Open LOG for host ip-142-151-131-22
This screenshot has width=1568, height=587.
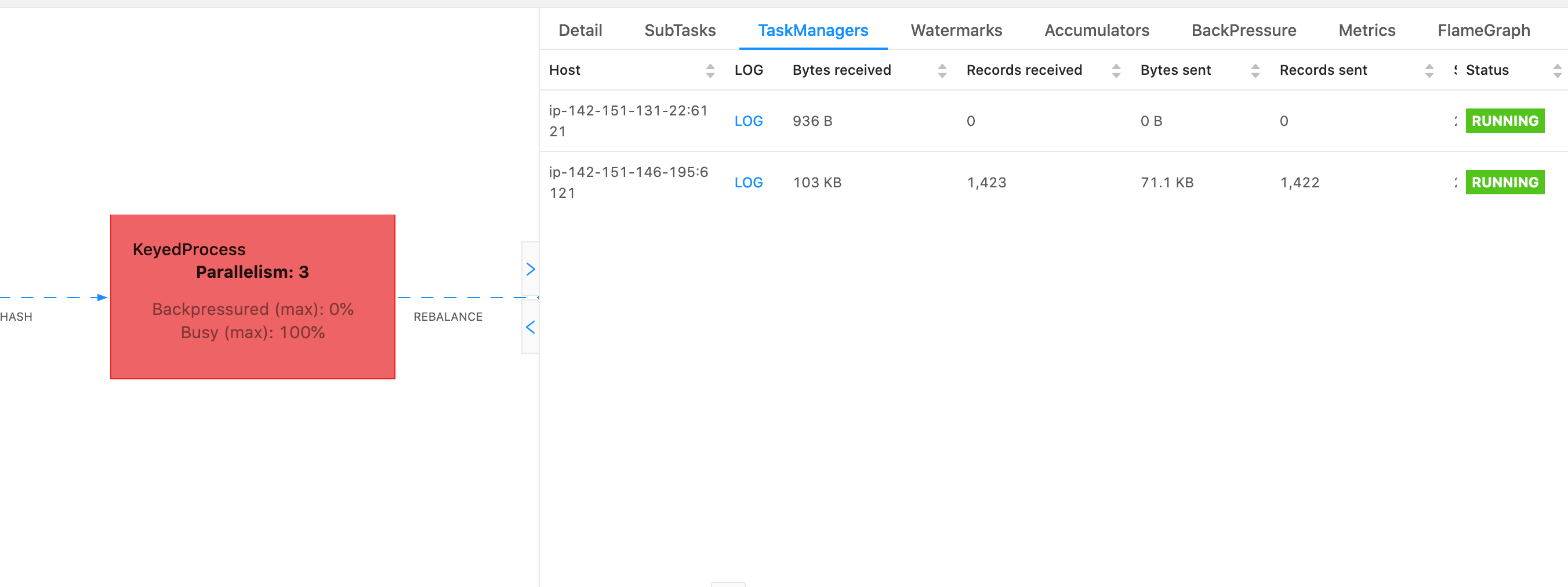tap(748, 121)
